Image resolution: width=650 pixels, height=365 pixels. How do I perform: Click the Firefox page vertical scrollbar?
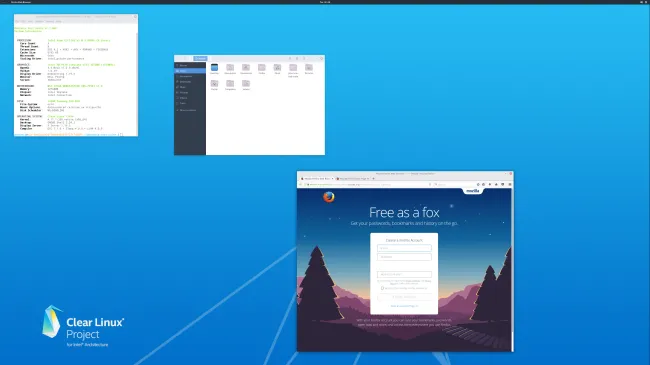[x=512, y=270]
